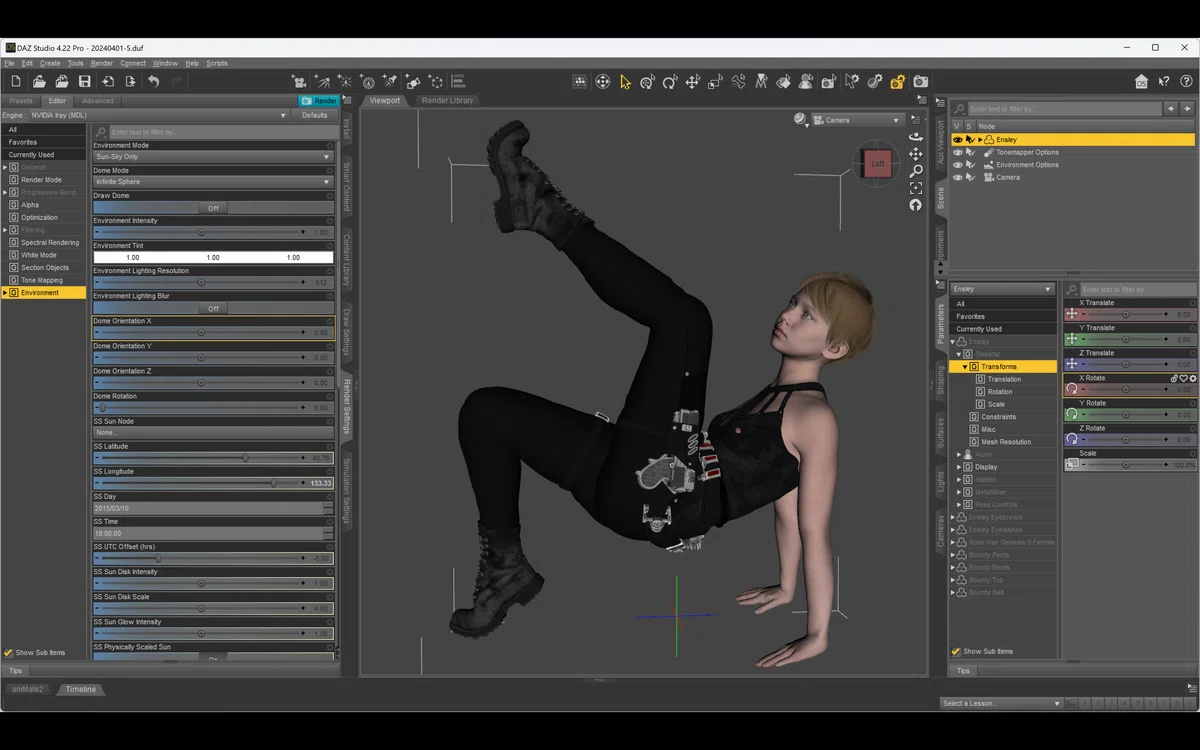The image size is (1200, 750).
Task: Pick the Translate tool in toolbar
Action: click(x=693, y=82)
